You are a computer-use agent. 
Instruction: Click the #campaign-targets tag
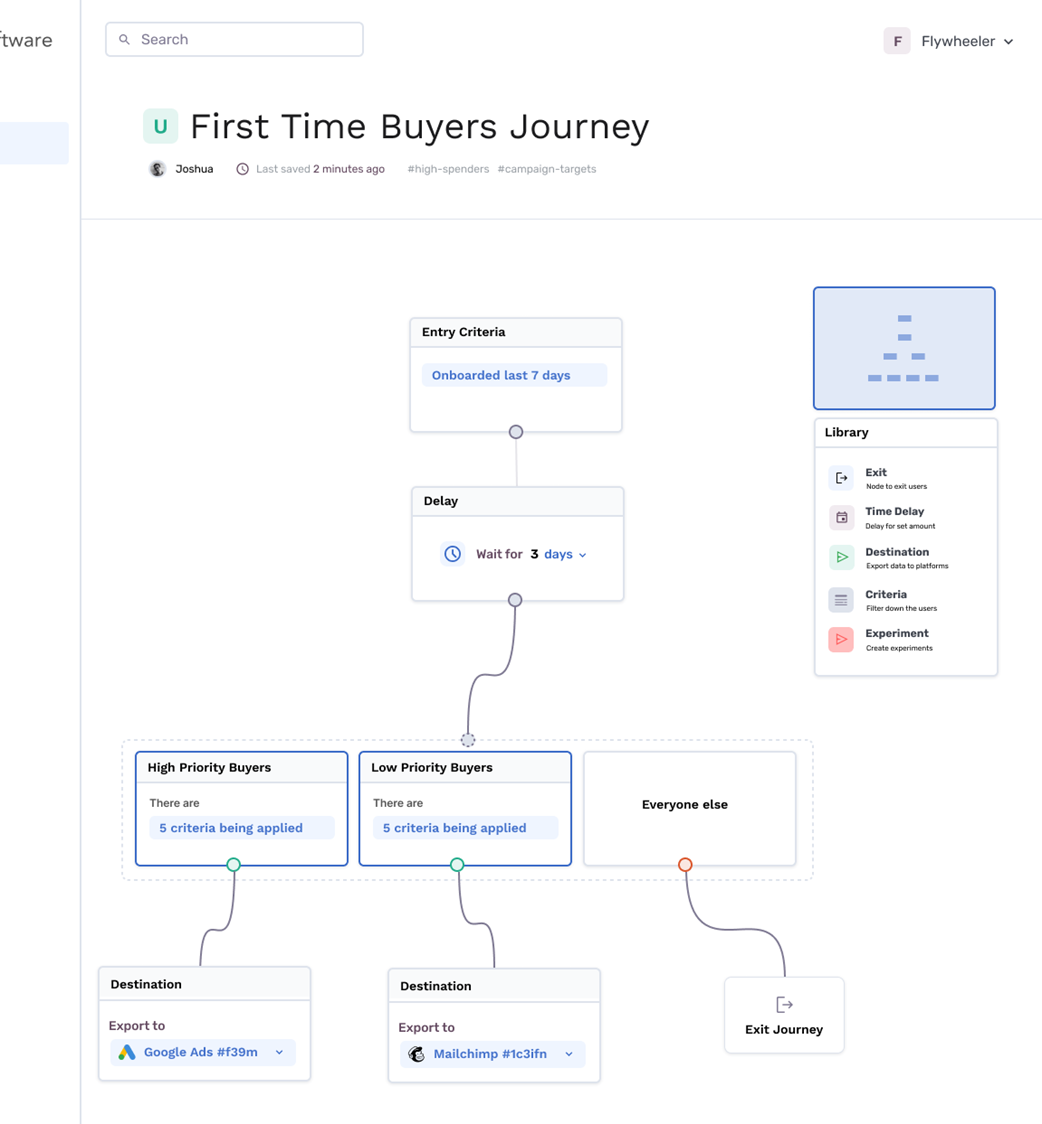click(x=547, y=169)
